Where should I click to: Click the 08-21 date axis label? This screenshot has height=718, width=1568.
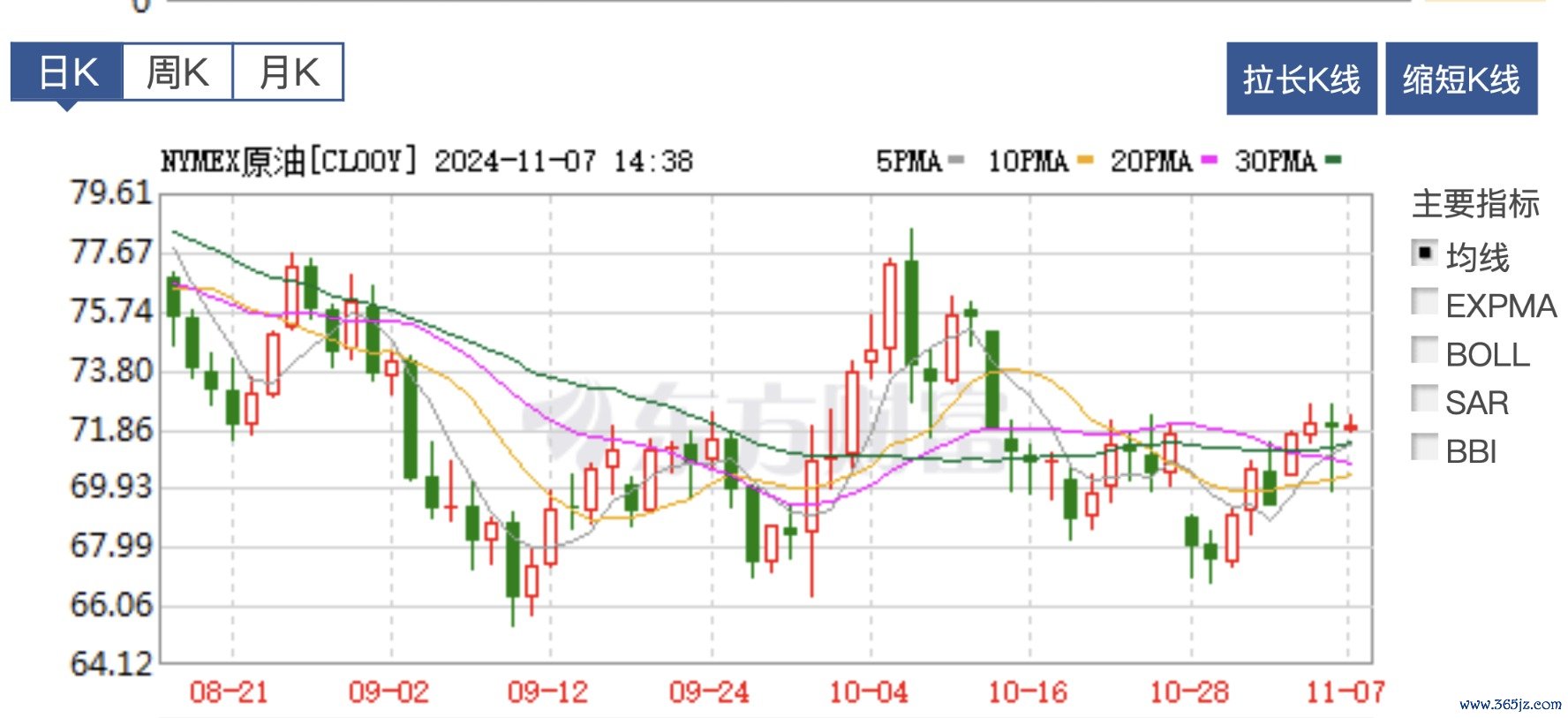(229, 692)
